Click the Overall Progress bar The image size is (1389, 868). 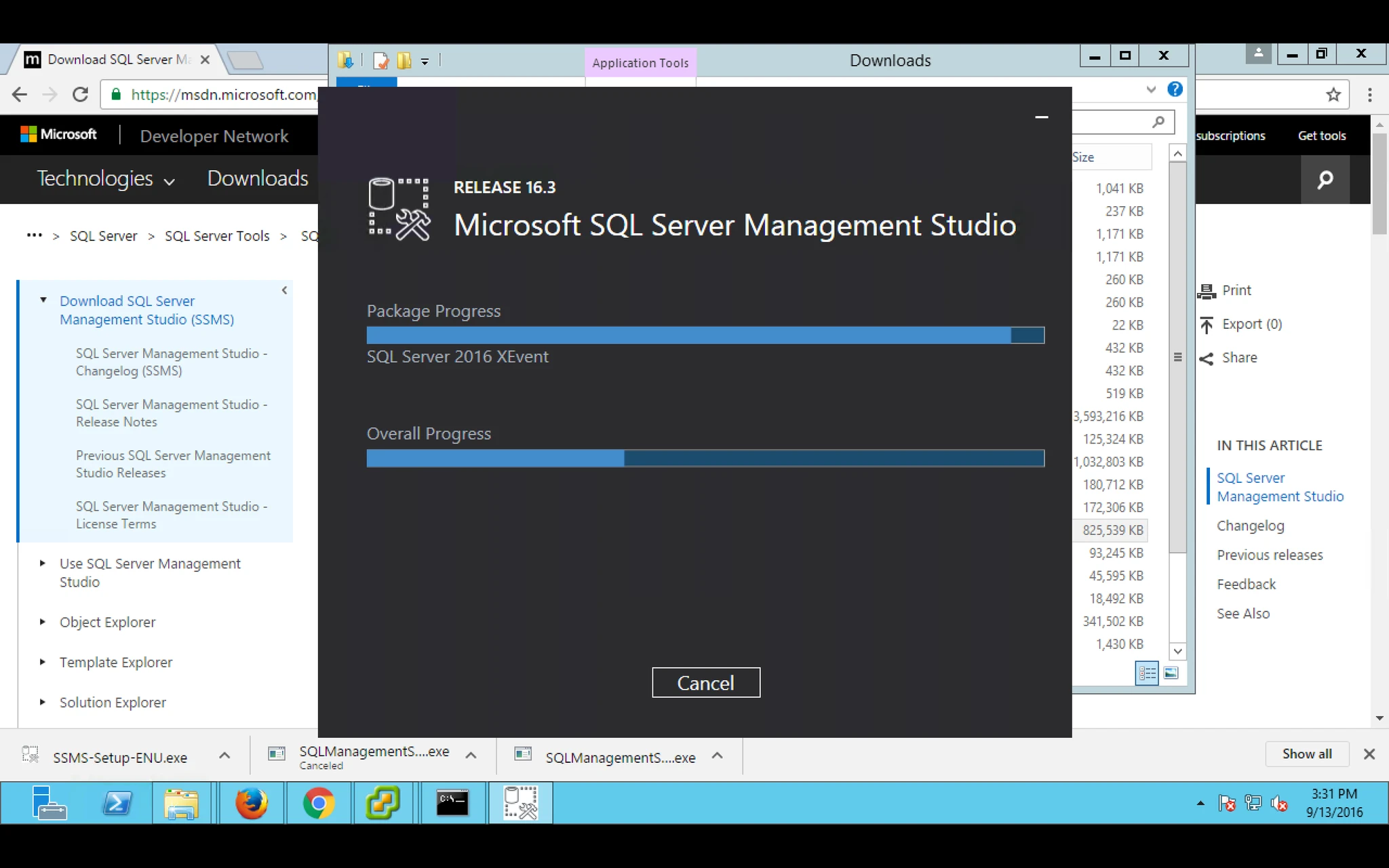(x=705, y=458)
